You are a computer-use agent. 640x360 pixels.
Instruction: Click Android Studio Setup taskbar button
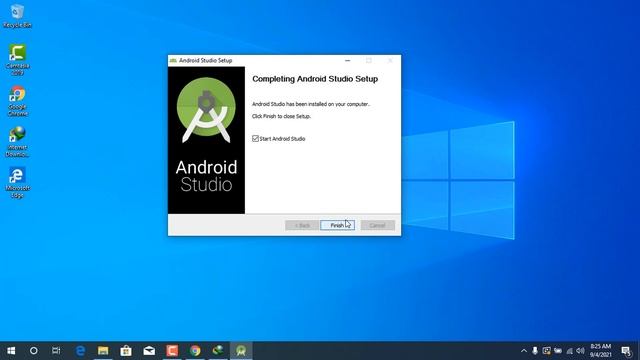click(241, 351)
